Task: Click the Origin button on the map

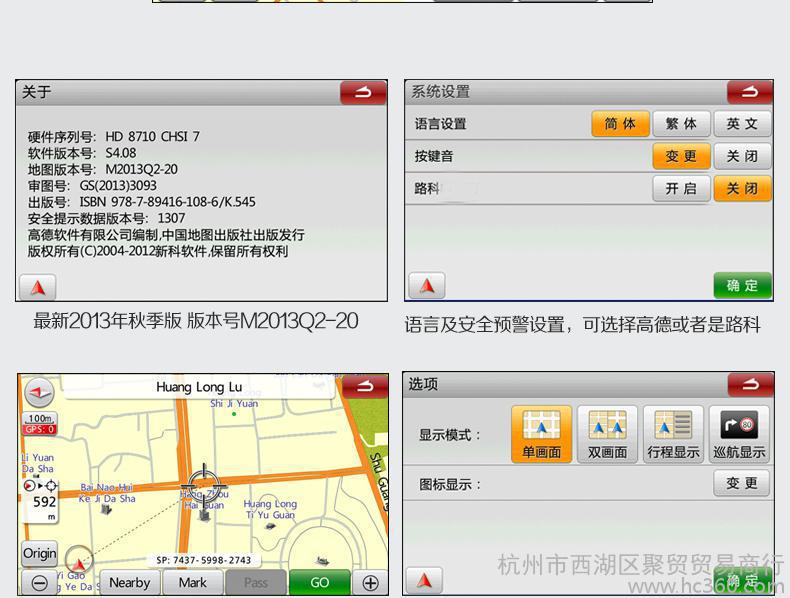Action: (40, 553)
